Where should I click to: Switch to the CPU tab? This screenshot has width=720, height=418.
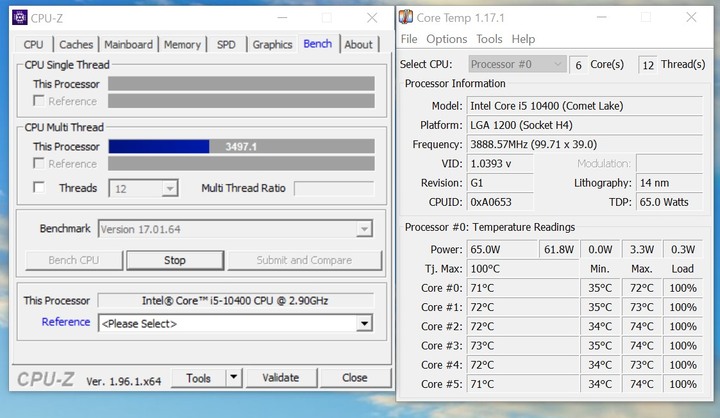(x=34, y=45)
